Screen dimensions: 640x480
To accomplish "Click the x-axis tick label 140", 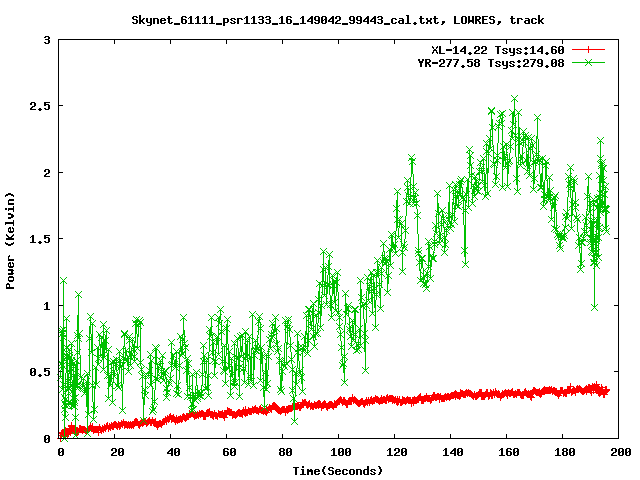I will (x=450, y=452).
